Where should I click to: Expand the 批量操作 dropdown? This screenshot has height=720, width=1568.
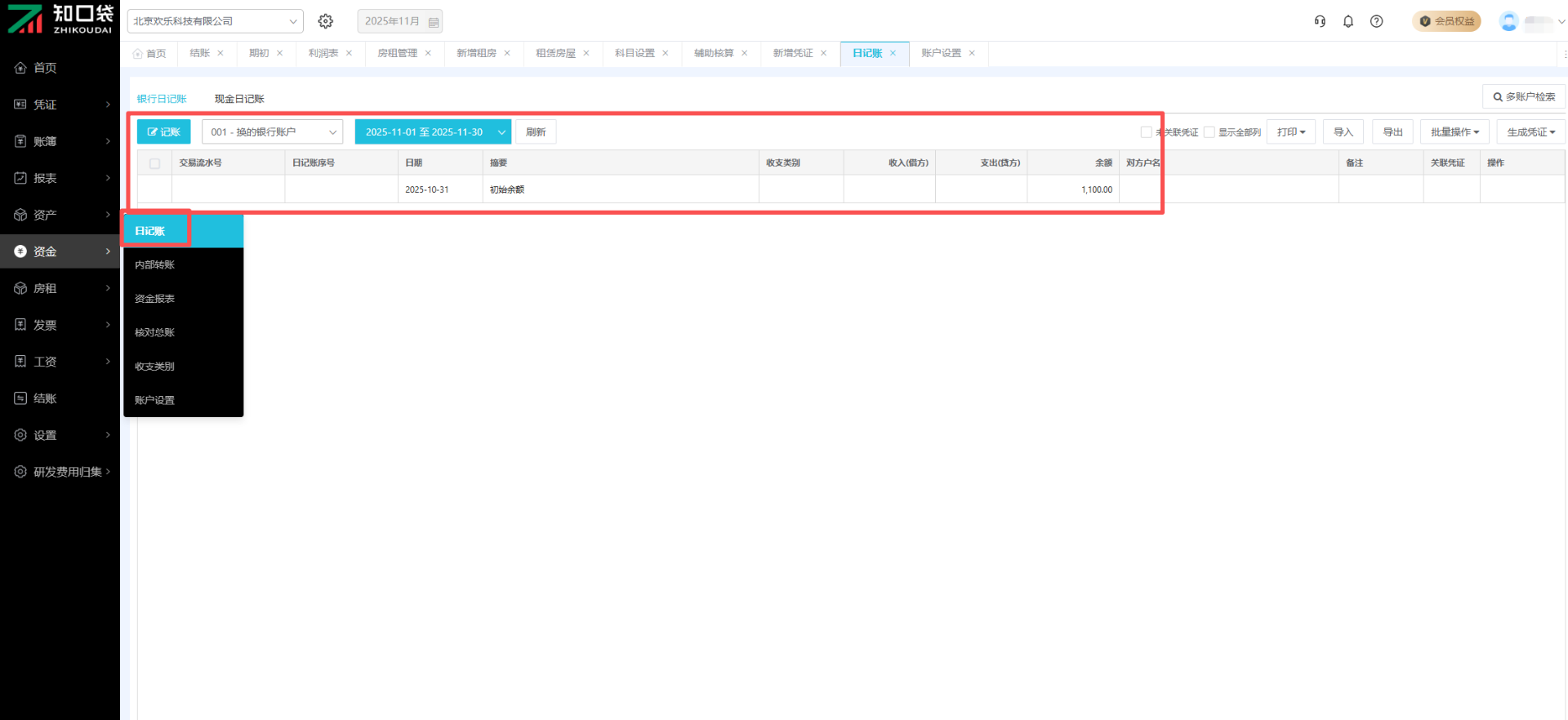pyautogui.click(x=1454, y=132)
